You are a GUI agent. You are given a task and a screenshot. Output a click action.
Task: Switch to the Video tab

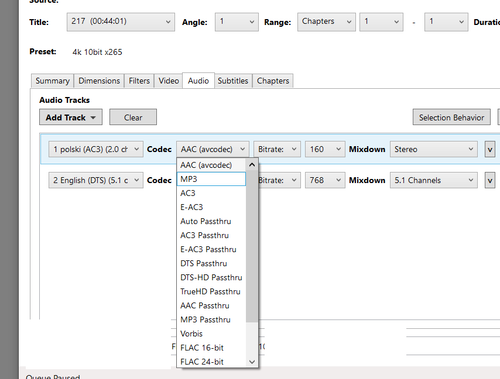click(x=168, y=81)
